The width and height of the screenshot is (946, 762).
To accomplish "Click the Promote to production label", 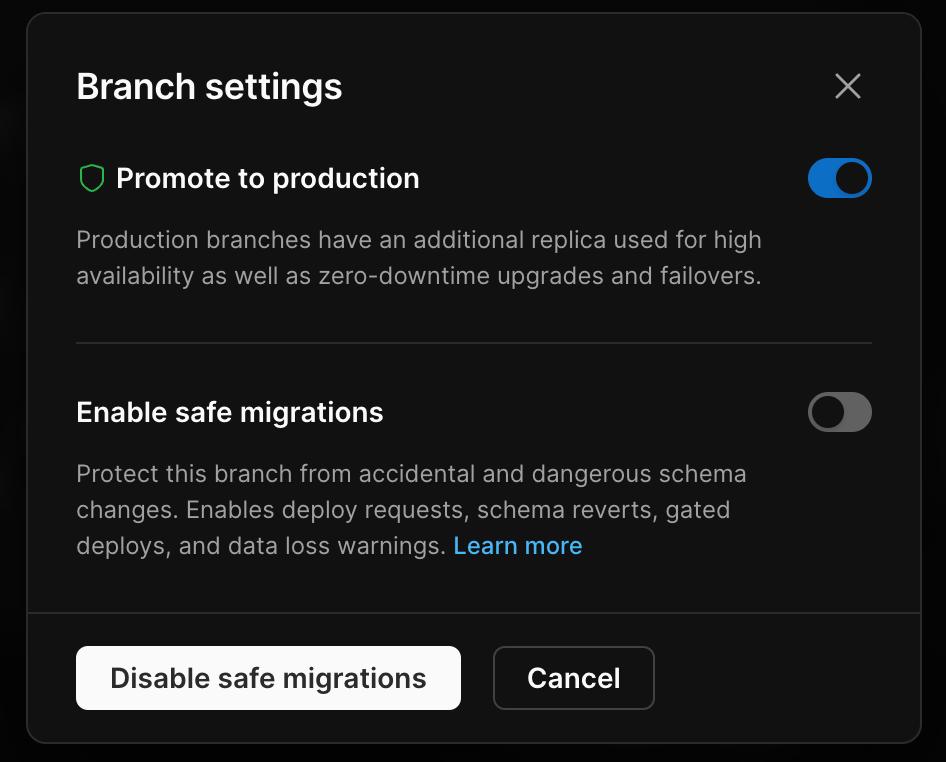I will [x=267, y=179].
